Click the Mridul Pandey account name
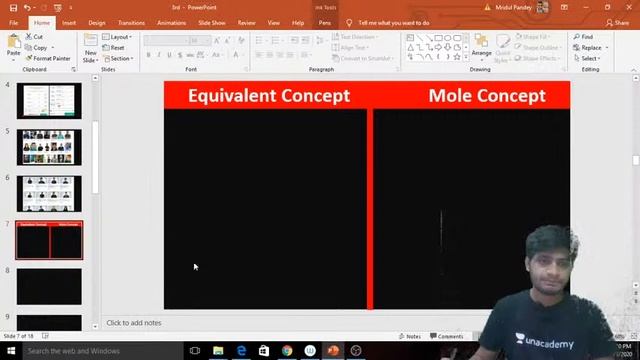Viewport: 640px width, 360px height. coord(513,7)
